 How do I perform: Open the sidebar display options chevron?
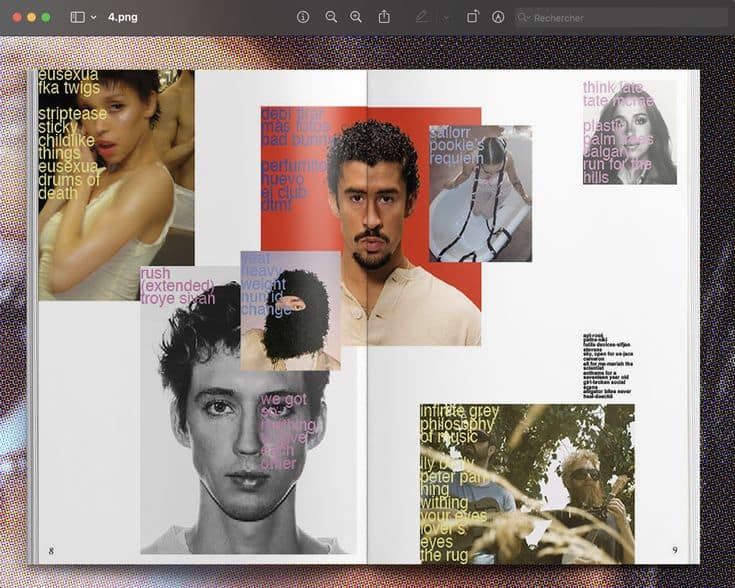[94, 17]
